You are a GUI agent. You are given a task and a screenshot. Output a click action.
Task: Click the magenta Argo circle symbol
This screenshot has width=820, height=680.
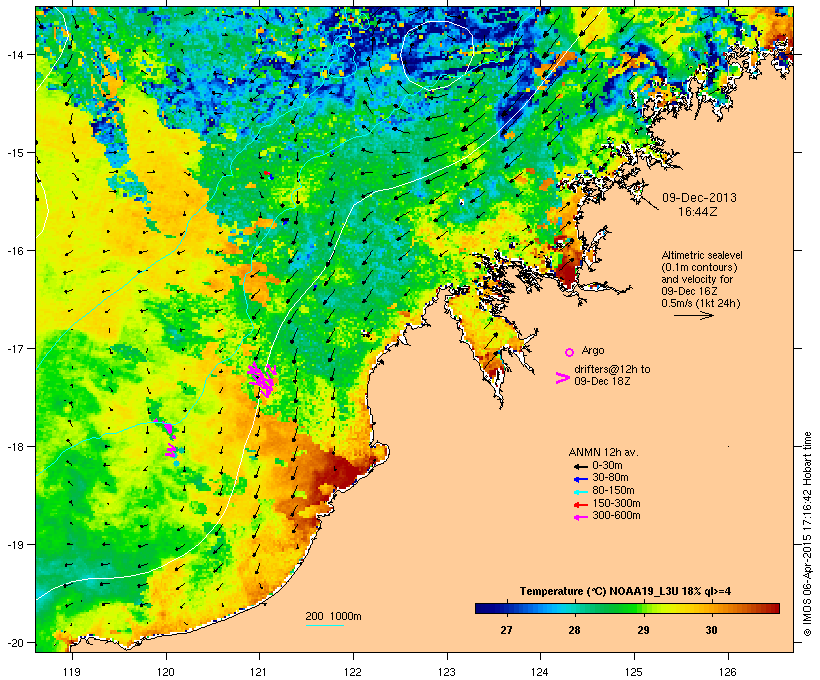pyautogui.click(x=570, y=352)
